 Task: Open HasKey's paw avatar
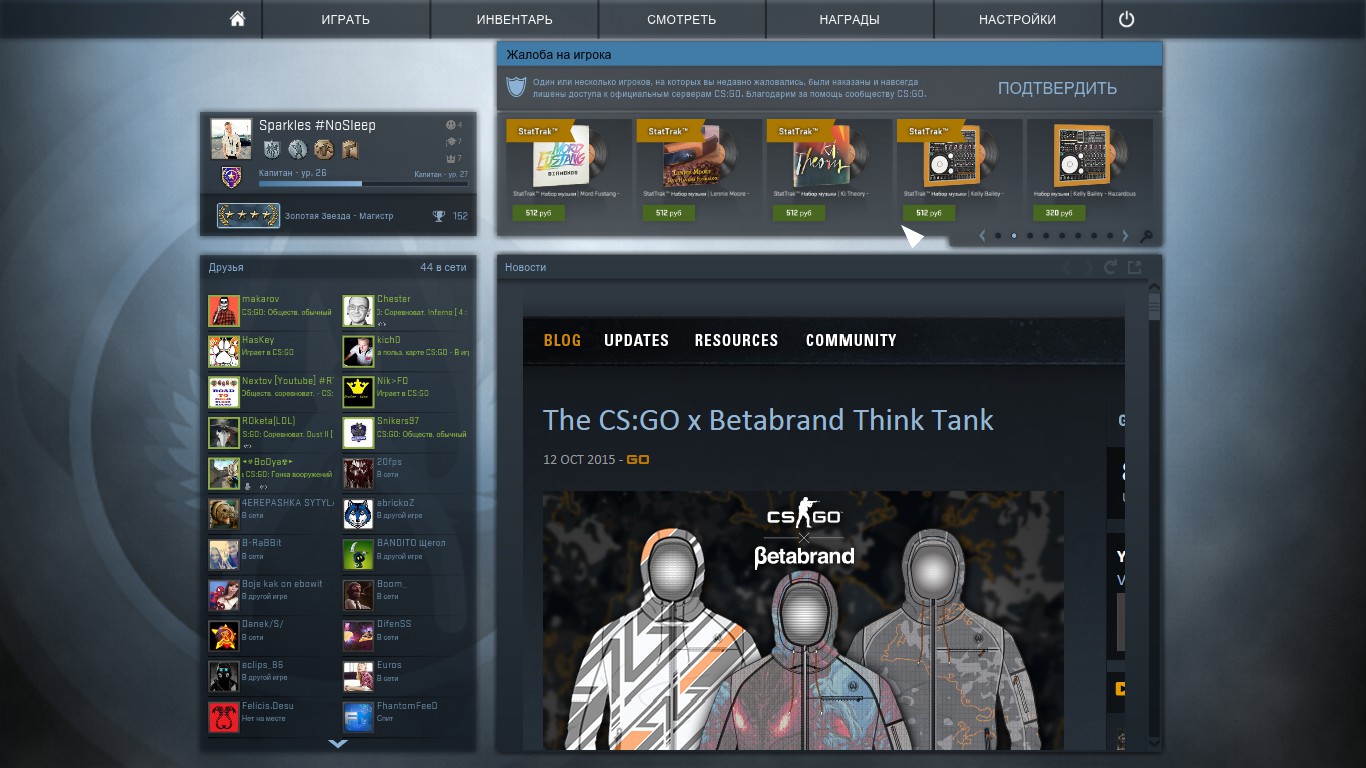click(x=224, y=352)
